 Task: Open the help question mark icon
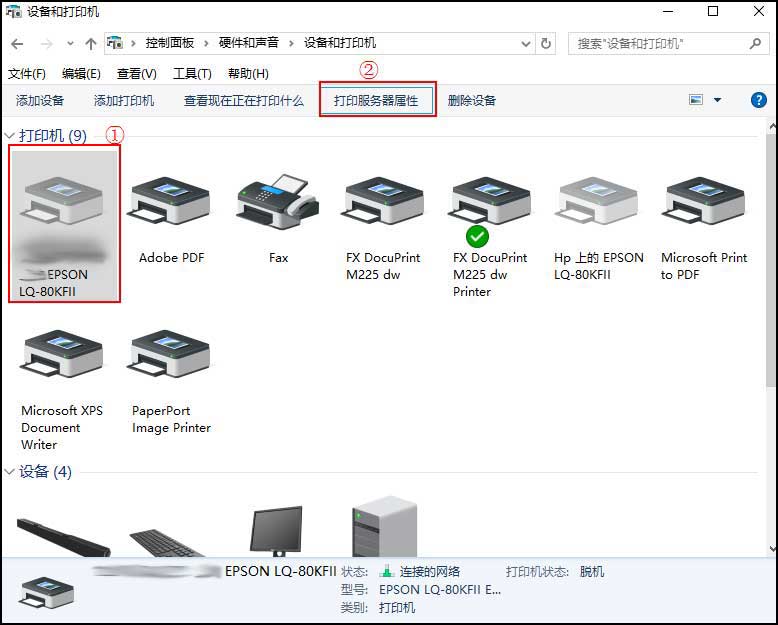tap(759, 100)
